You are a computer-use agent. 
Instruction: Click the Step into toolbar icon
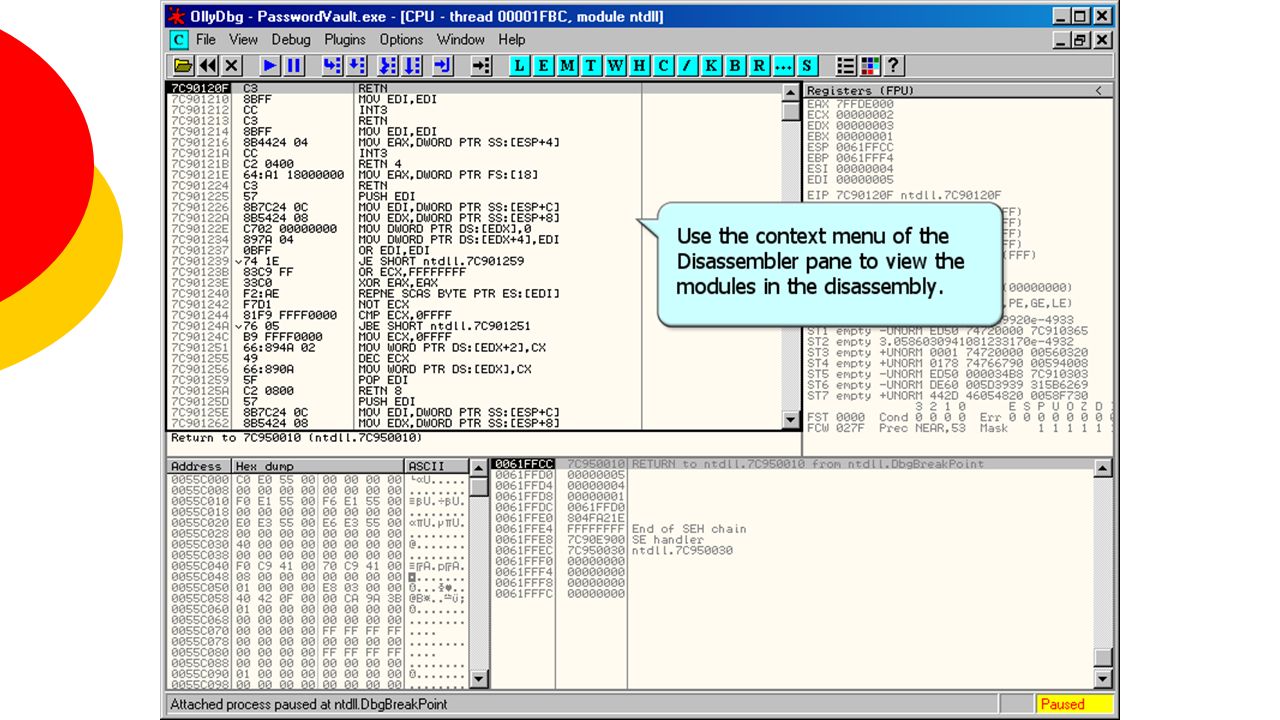click(x=332, y=66)
